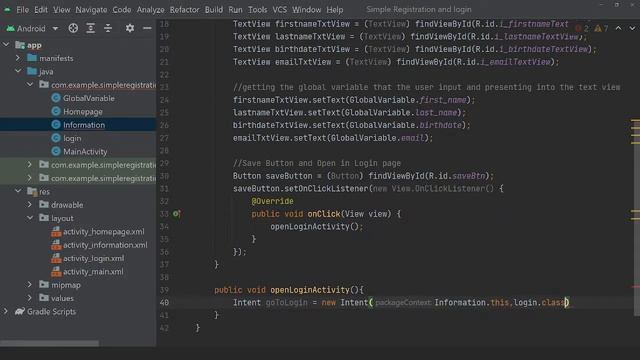Viewport: 640px width, 360px height.
Task: Expand Gradle Scripts node
Action: tap(6, 311)
